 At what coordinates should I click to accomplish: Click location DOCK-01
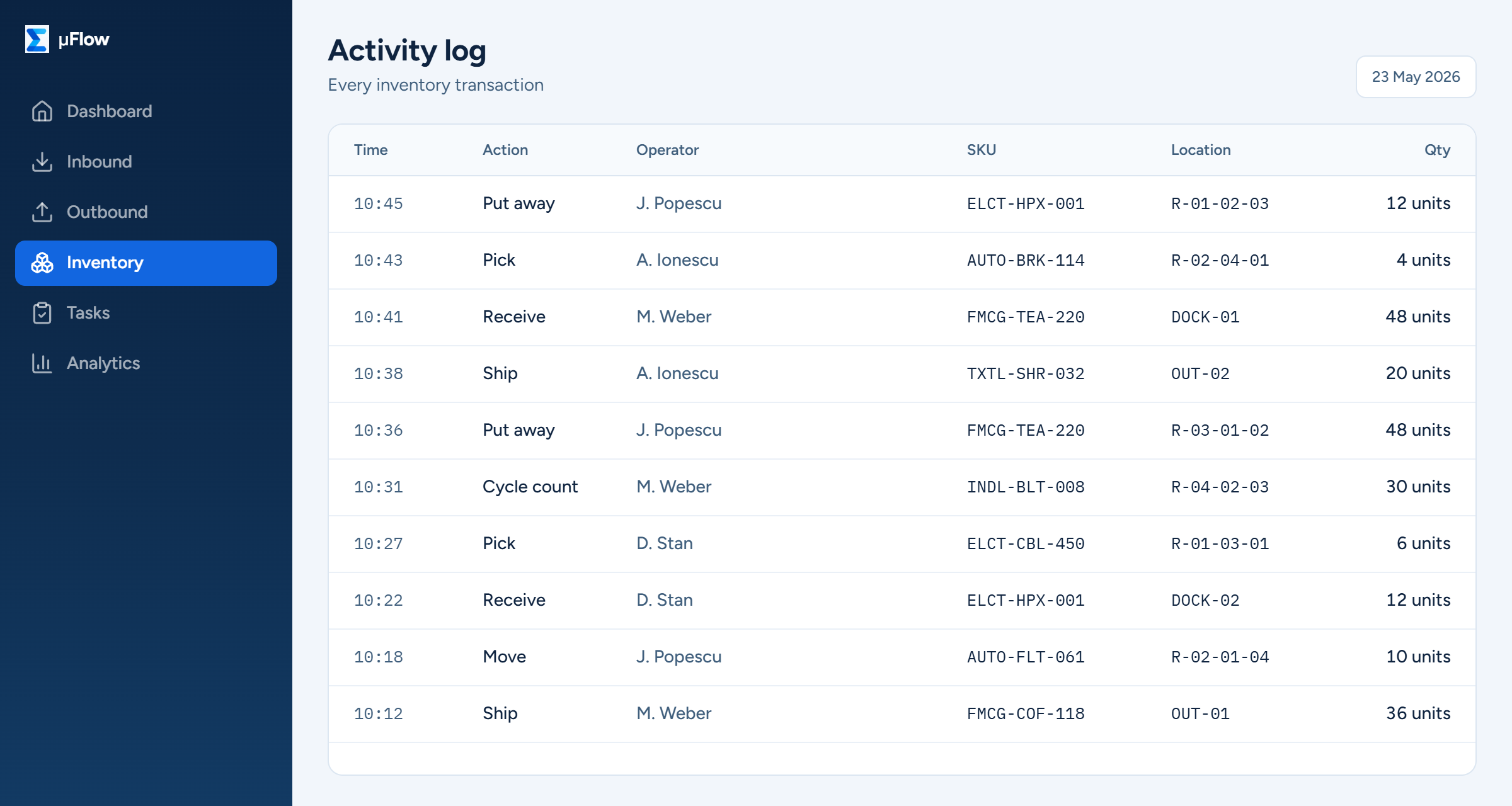coord(1205,317)
